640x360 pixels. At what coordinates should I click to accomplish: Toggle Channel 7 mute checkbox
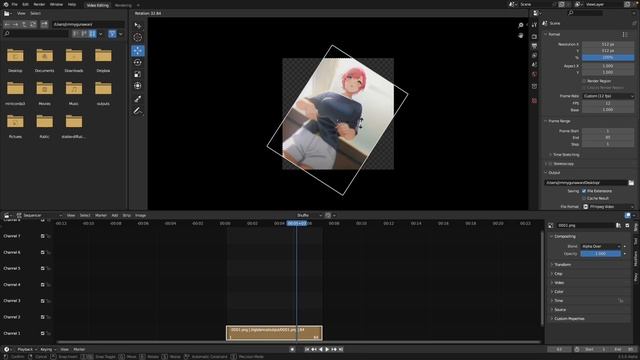point(42,236)
